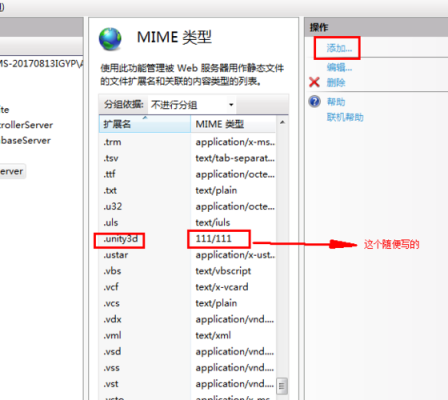
Task: Open the 联机帮助 online help link
Action: coord(345,117)
